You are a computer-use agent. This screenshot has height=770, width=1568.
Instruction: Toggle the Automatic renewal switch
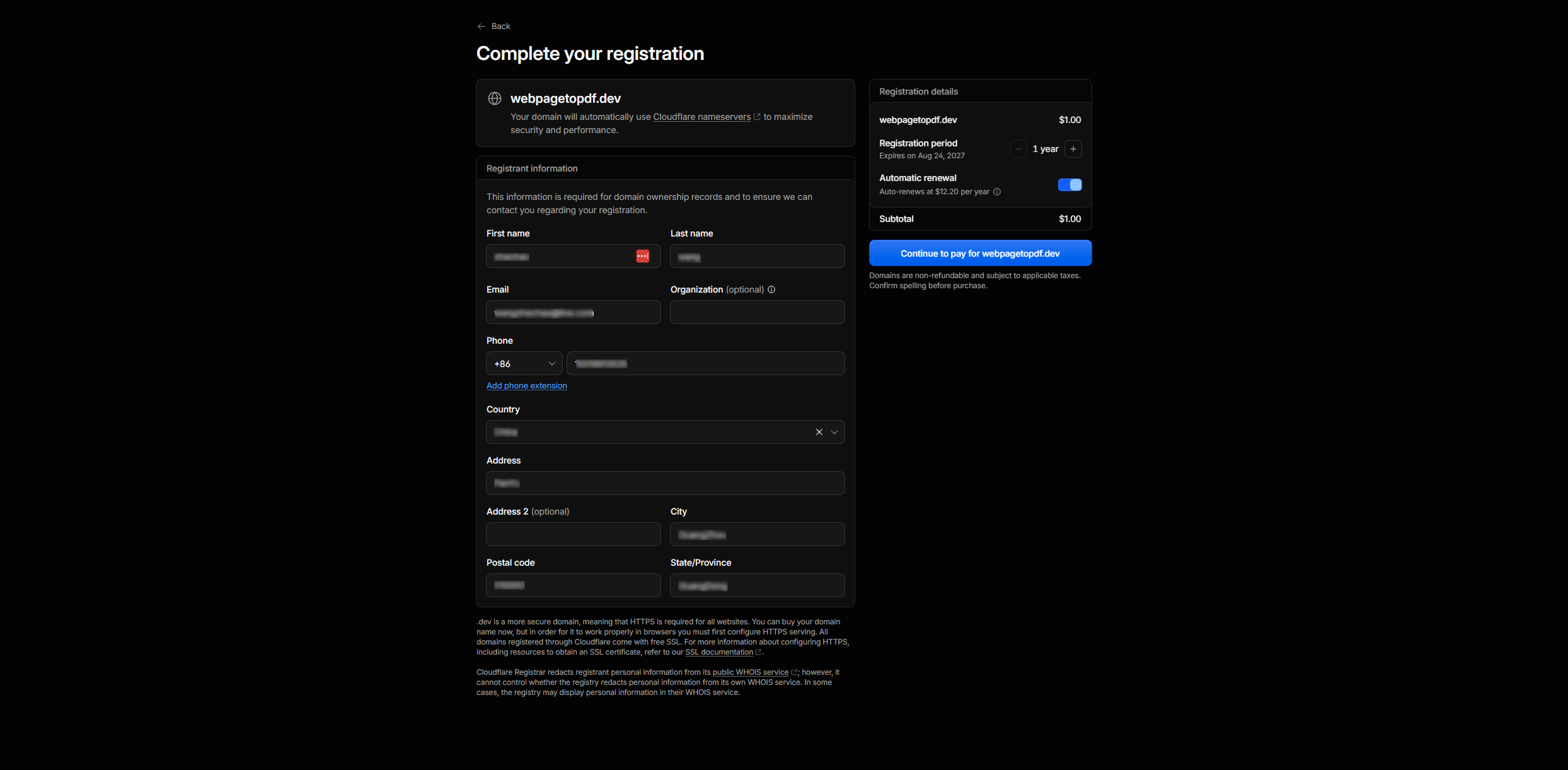pos(1070,185)
